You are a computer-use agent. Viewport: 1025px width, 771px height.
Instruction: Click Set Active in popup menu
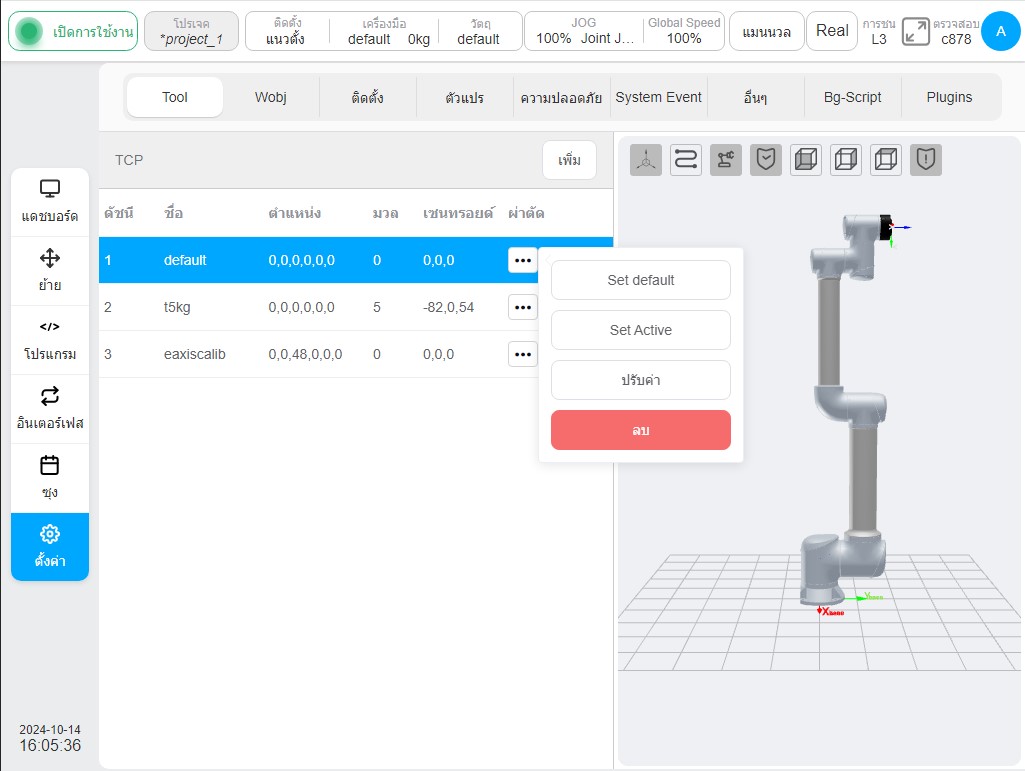pos(641,330)
